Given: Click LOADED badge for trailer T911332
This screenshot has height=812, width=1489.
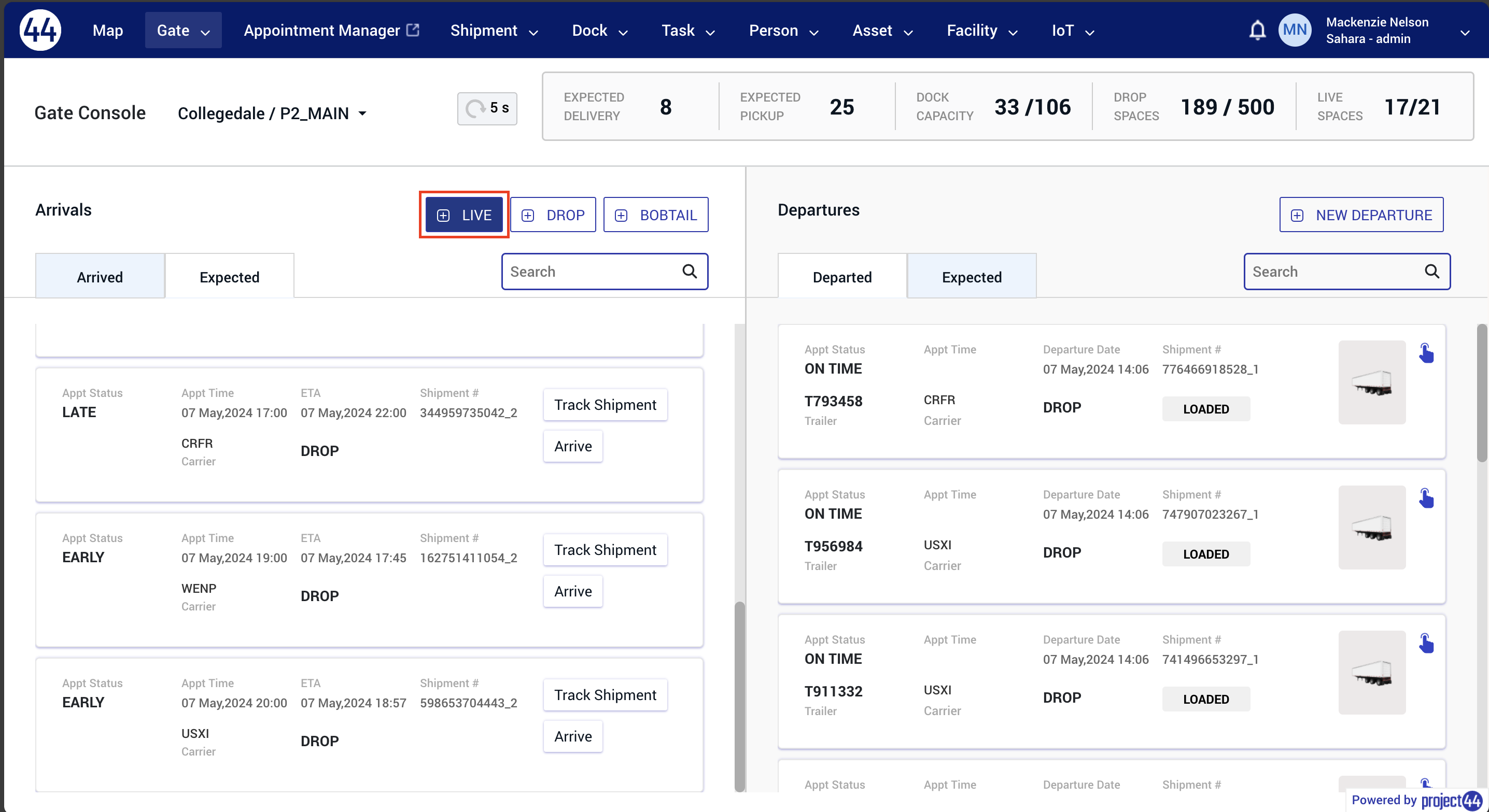Looking at the screenshot, I should tap(1206, 699).
